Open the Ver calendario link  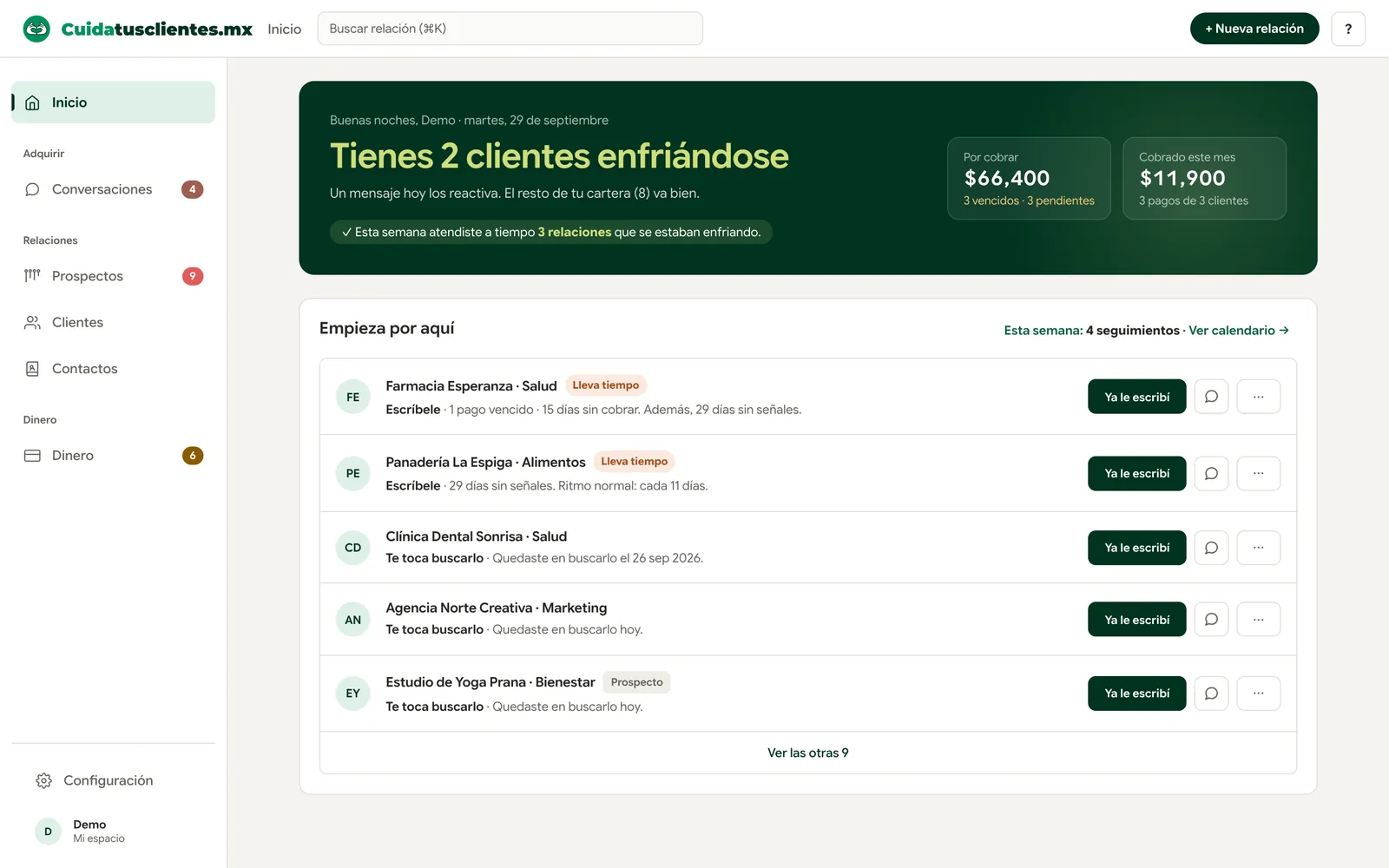[1239, 331]
